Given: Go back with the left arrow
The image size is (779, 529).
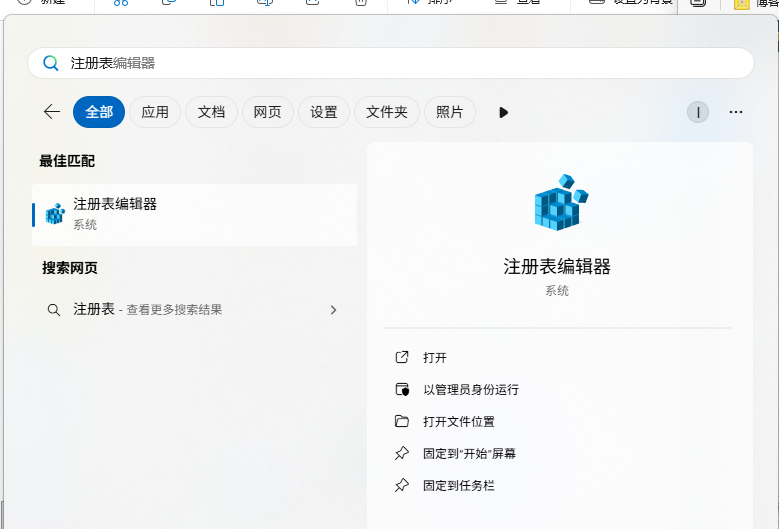Looking at the screenshot, I should 52,112.
